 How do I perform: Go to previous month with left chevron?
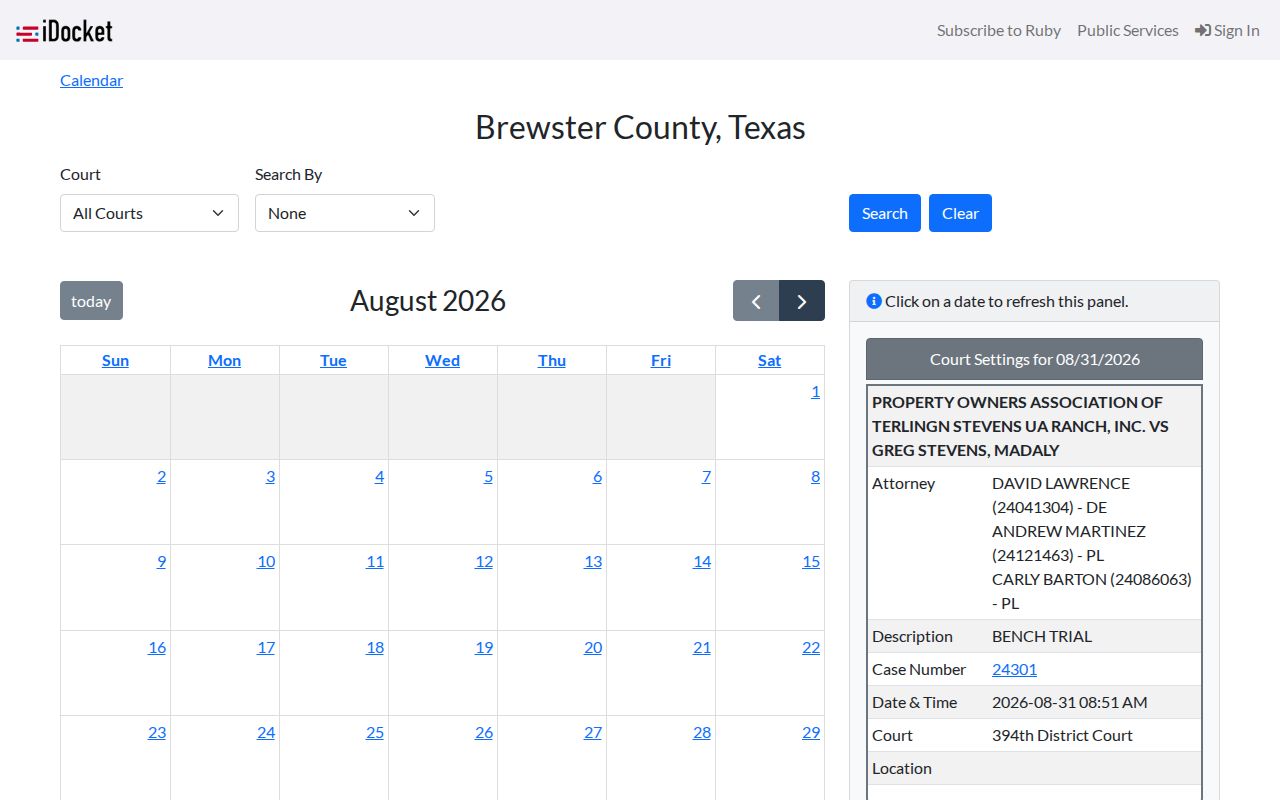coord(756,301)
